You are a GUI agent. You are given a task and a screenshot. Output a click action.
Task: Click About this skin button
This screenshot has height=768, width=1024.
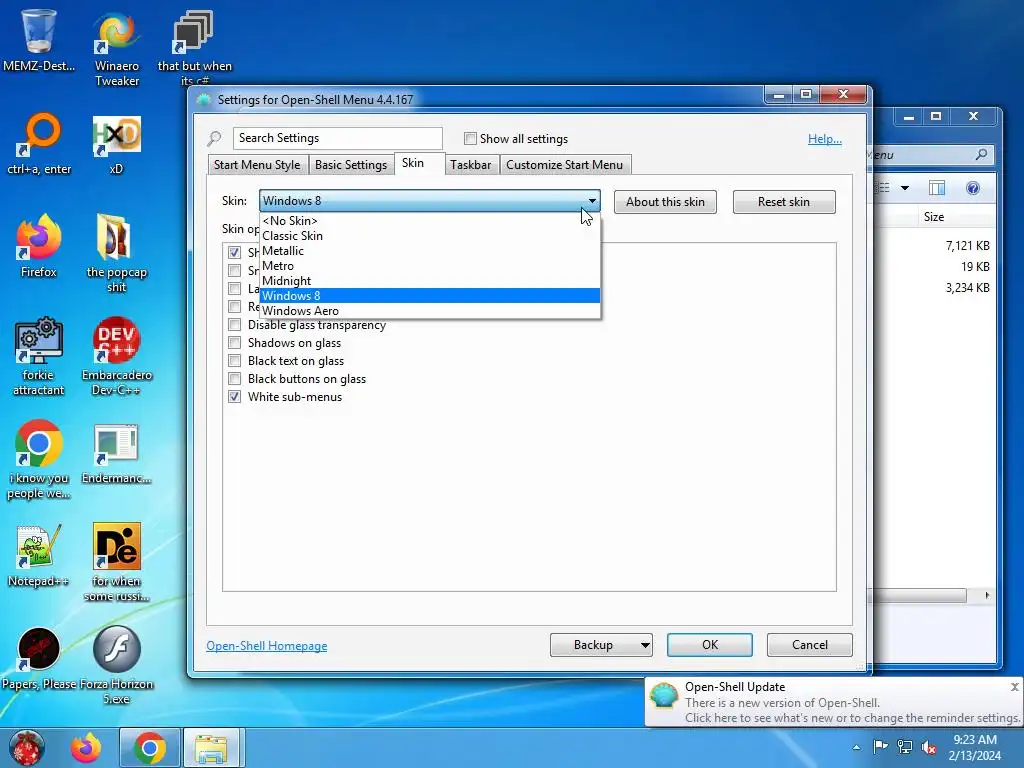coord(665,202)
